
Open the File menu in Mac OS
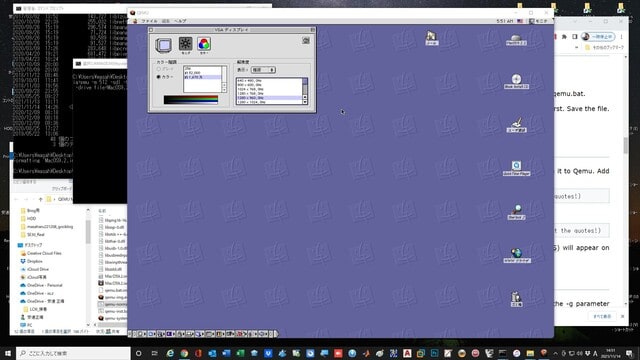[x=149, y=21]
